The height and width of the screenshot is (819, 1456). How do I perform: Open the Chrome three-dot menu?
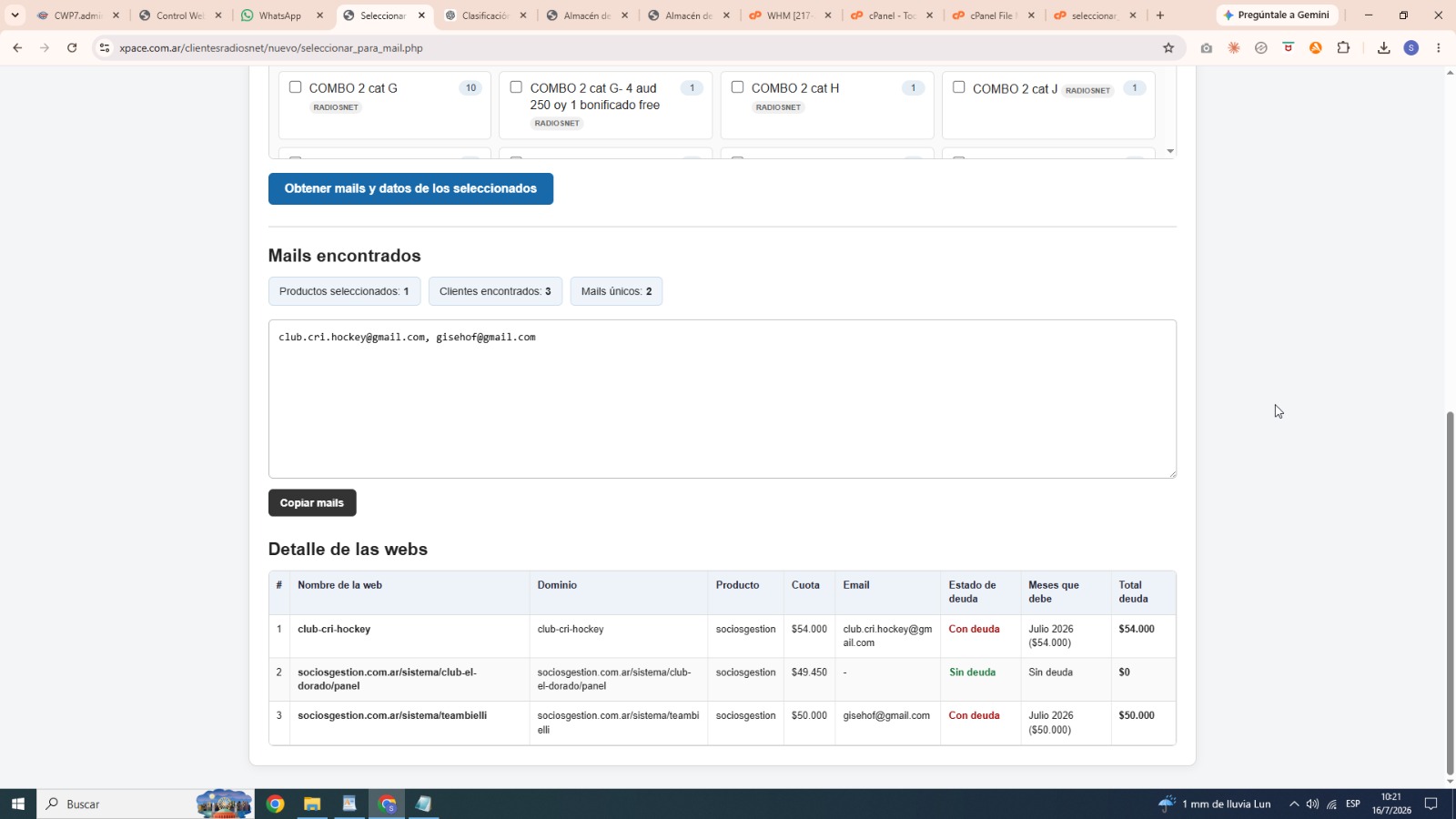coord(1439,48)
